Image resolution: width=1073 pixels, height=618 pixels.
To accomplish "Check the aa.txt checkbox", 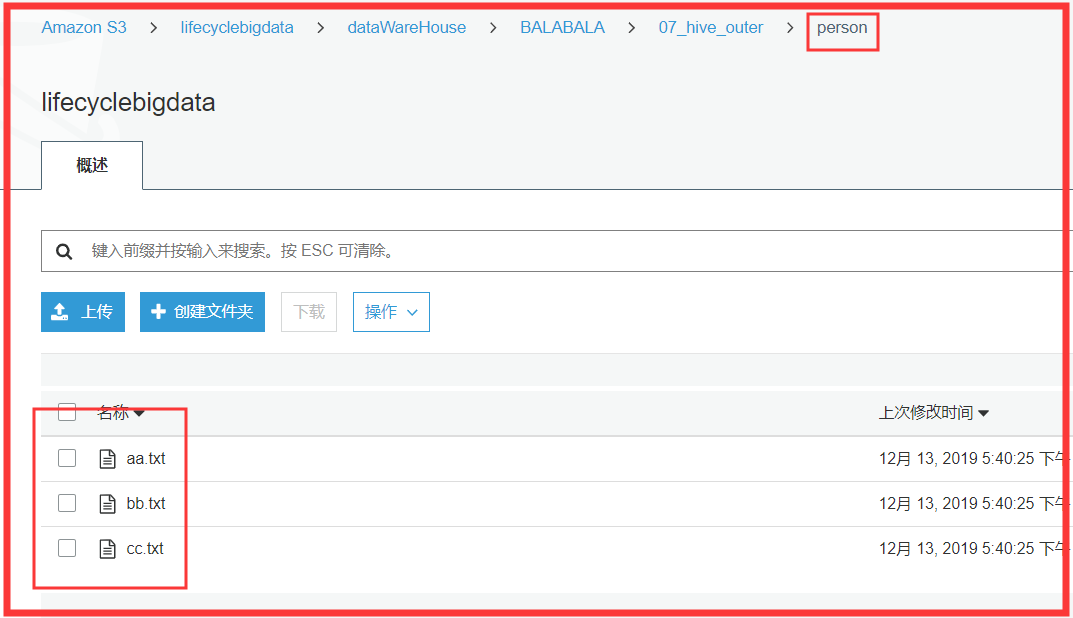I will (x=67, y=458).
